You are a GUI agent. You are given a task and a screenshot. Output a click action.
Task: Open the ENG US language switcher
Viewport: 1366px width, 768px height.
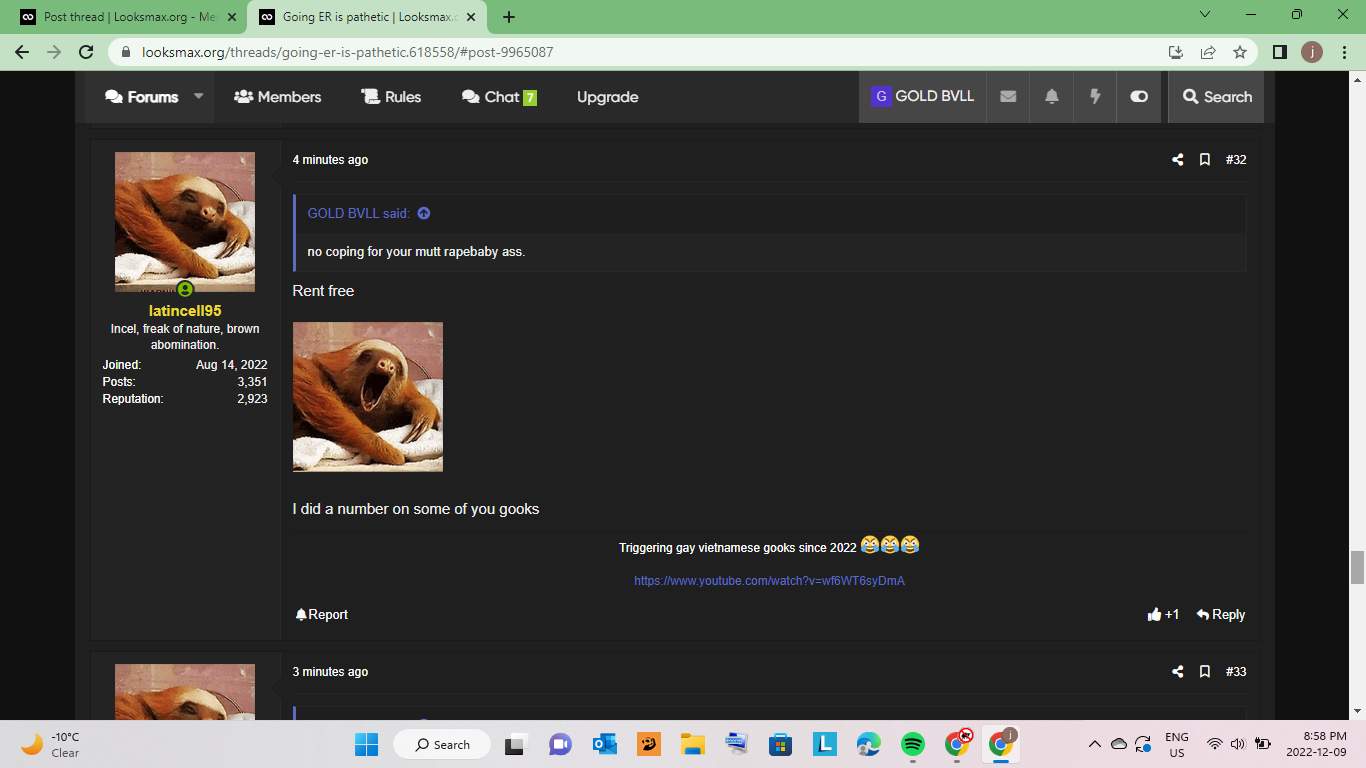pyautogui.click(x=1177, y=744)
